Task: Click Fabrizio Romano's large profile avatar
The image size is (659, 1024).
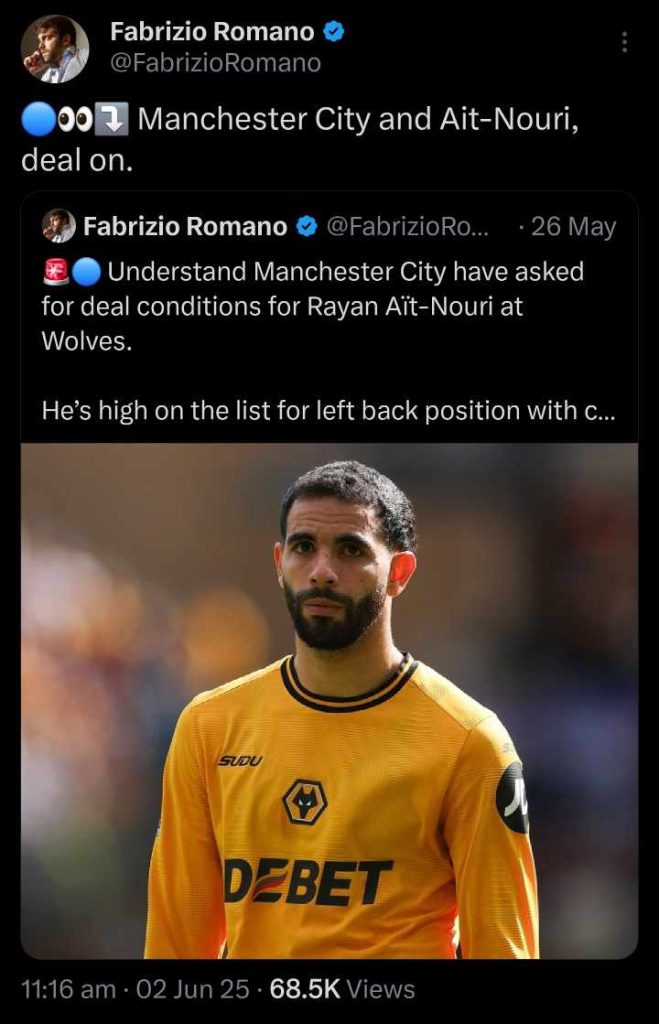Action: [x=55, y=49]
